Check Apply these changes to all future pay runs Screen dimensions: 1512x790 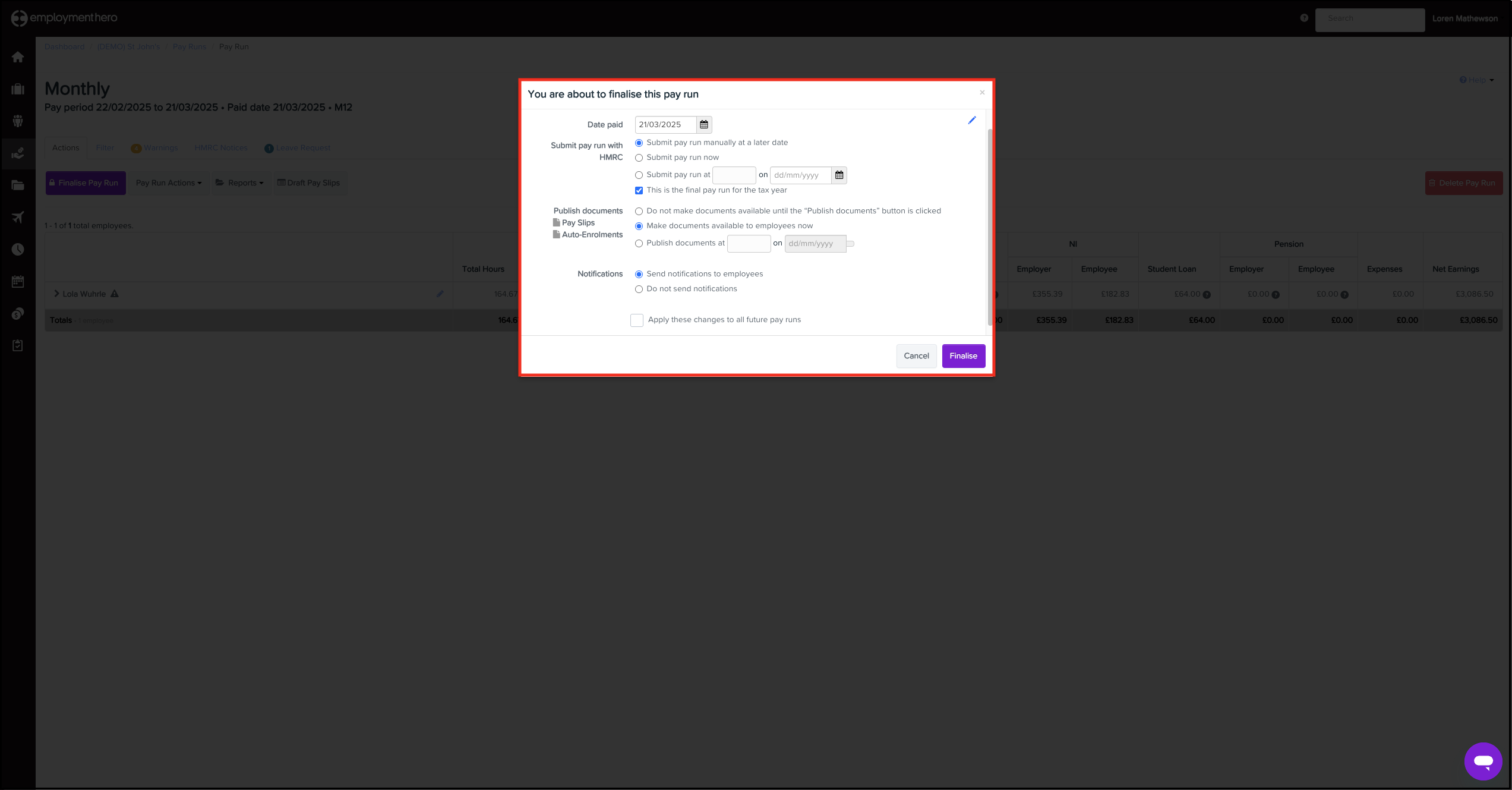pyautogui.click(x=637, y=320)
